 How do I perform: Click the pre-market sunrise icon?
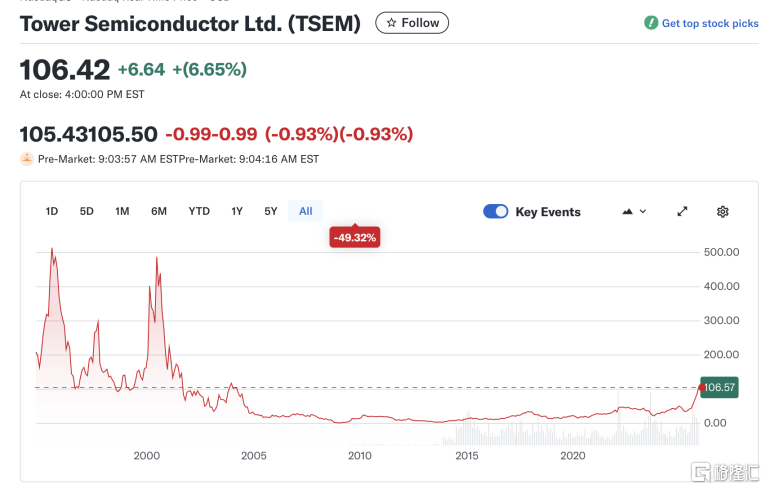click(x=27, y=158)
